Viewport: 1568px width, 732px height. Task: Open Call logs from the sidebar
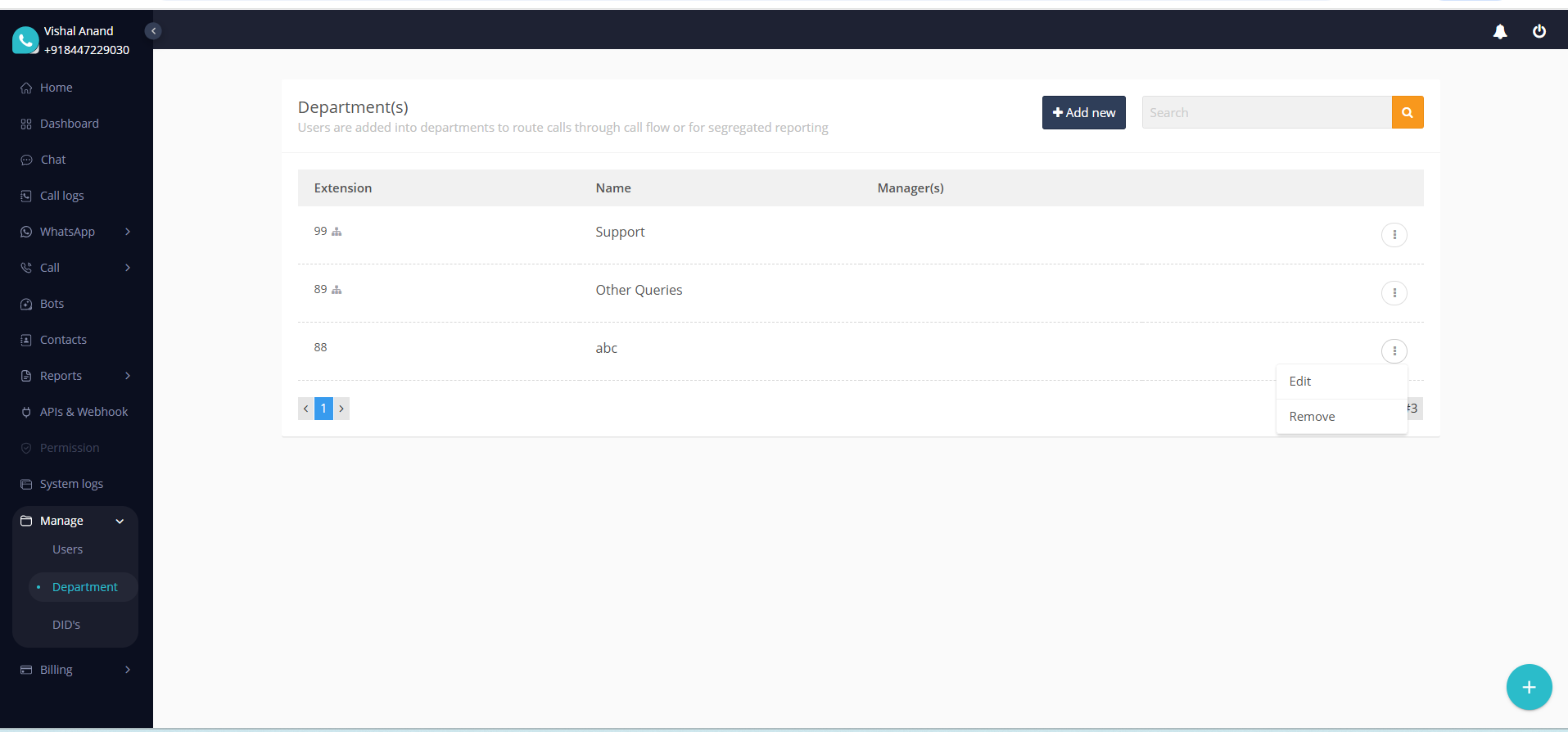point(62,196)
